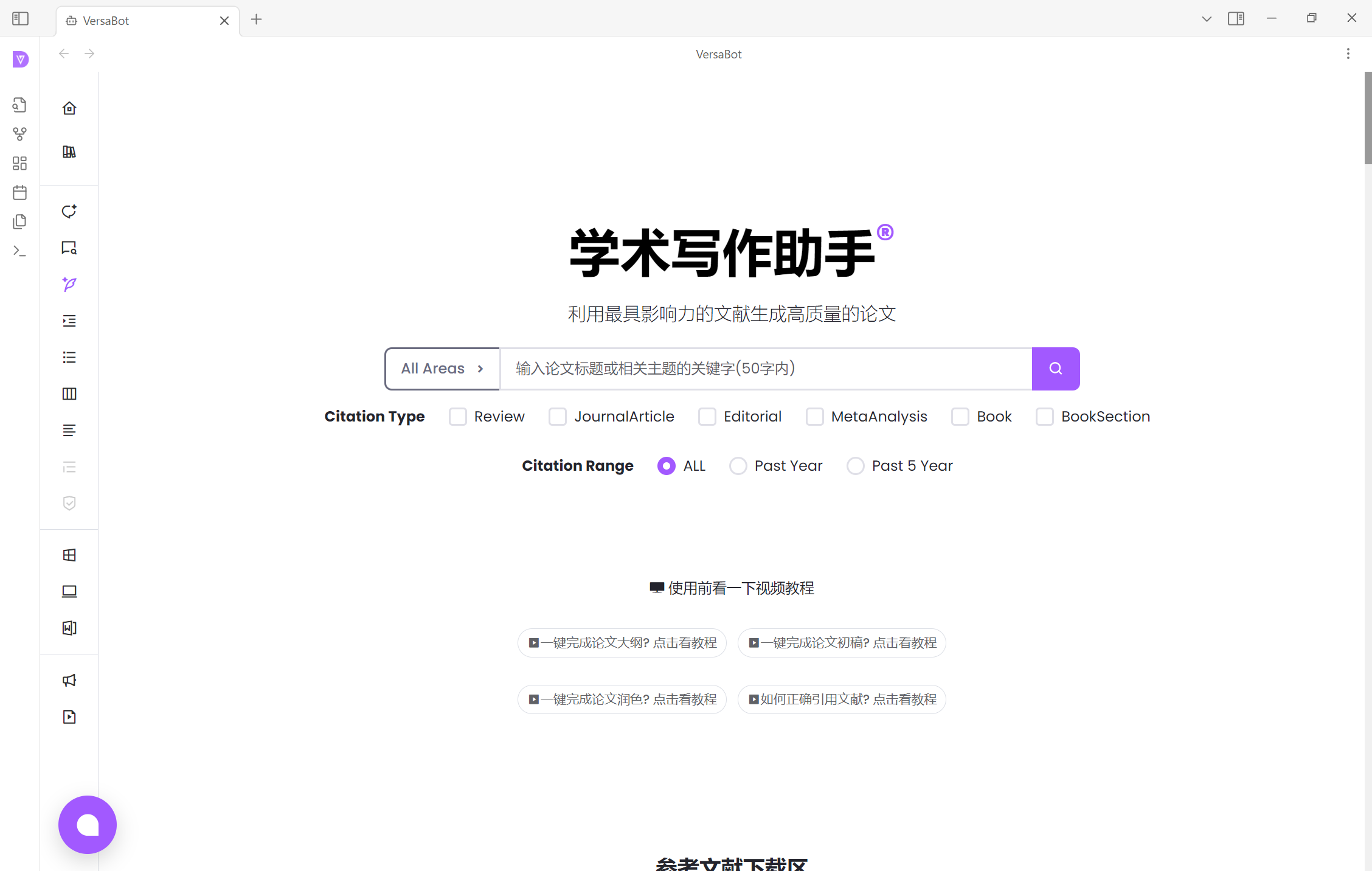Open the All Areas dropdown
The image size is (1372, 871).
pos(442,369)
